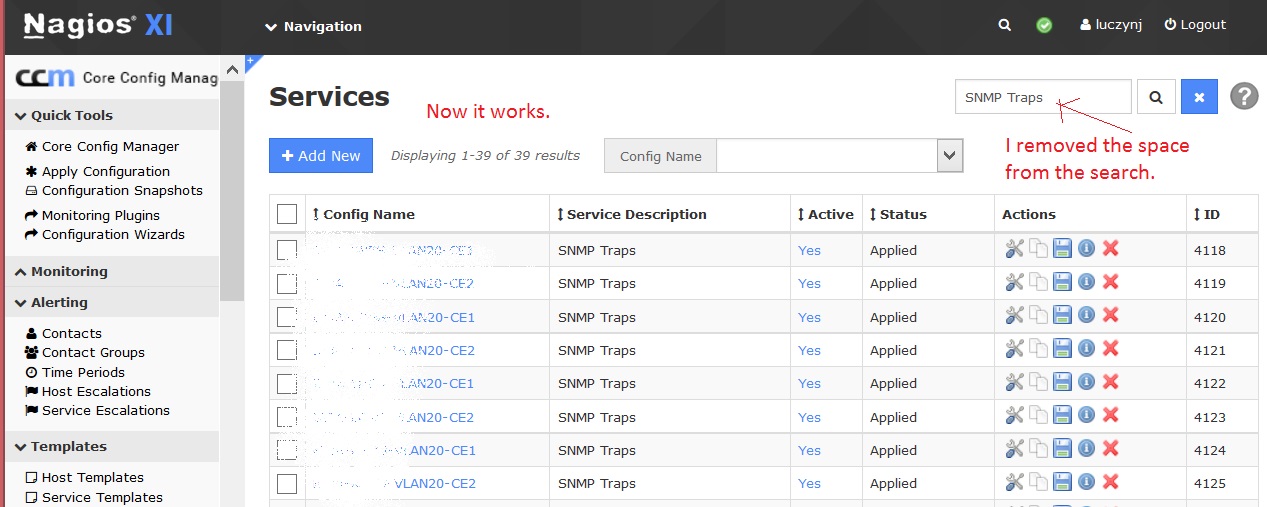The image size is (1267, 507).
Task: Click the info icon for service 4121
Action: point(1086,349)
